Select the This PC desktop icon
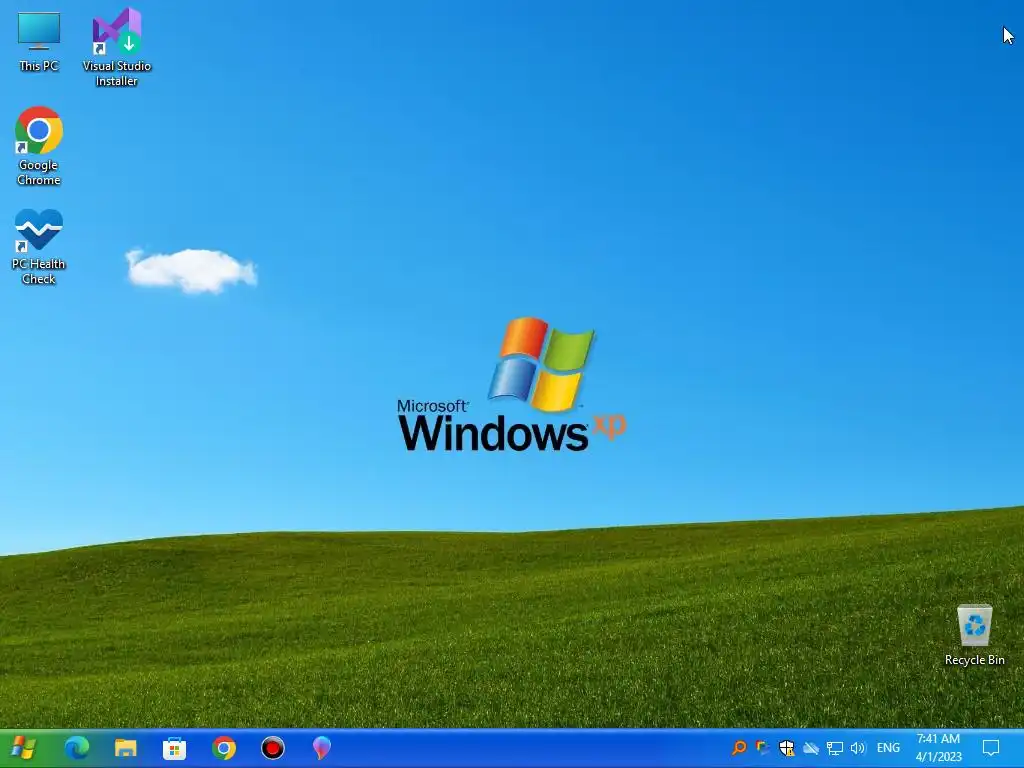The width and height of the screenshot is (1024, 768). pyautogui.click(x=39, y=41)
